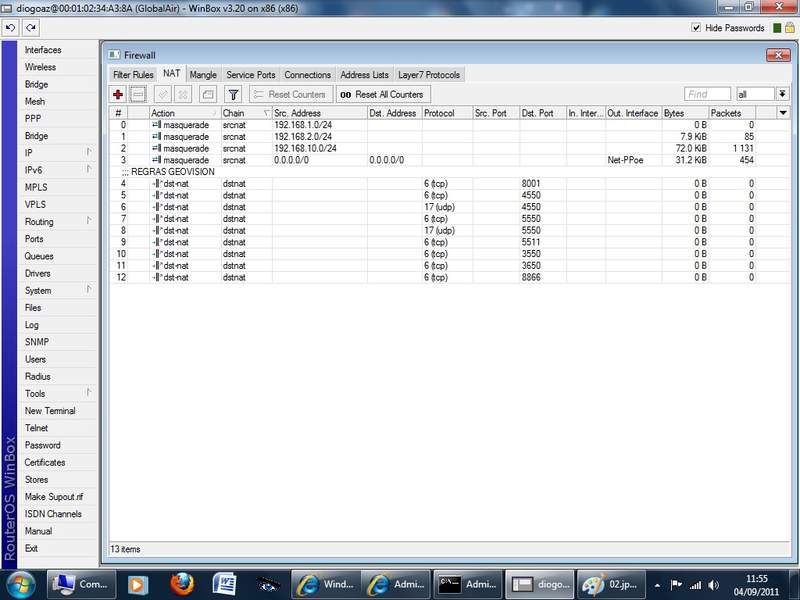800x600 pixels.
Task: Open the 'all' filter dropdown arrow
Action: tap(782, 94)
